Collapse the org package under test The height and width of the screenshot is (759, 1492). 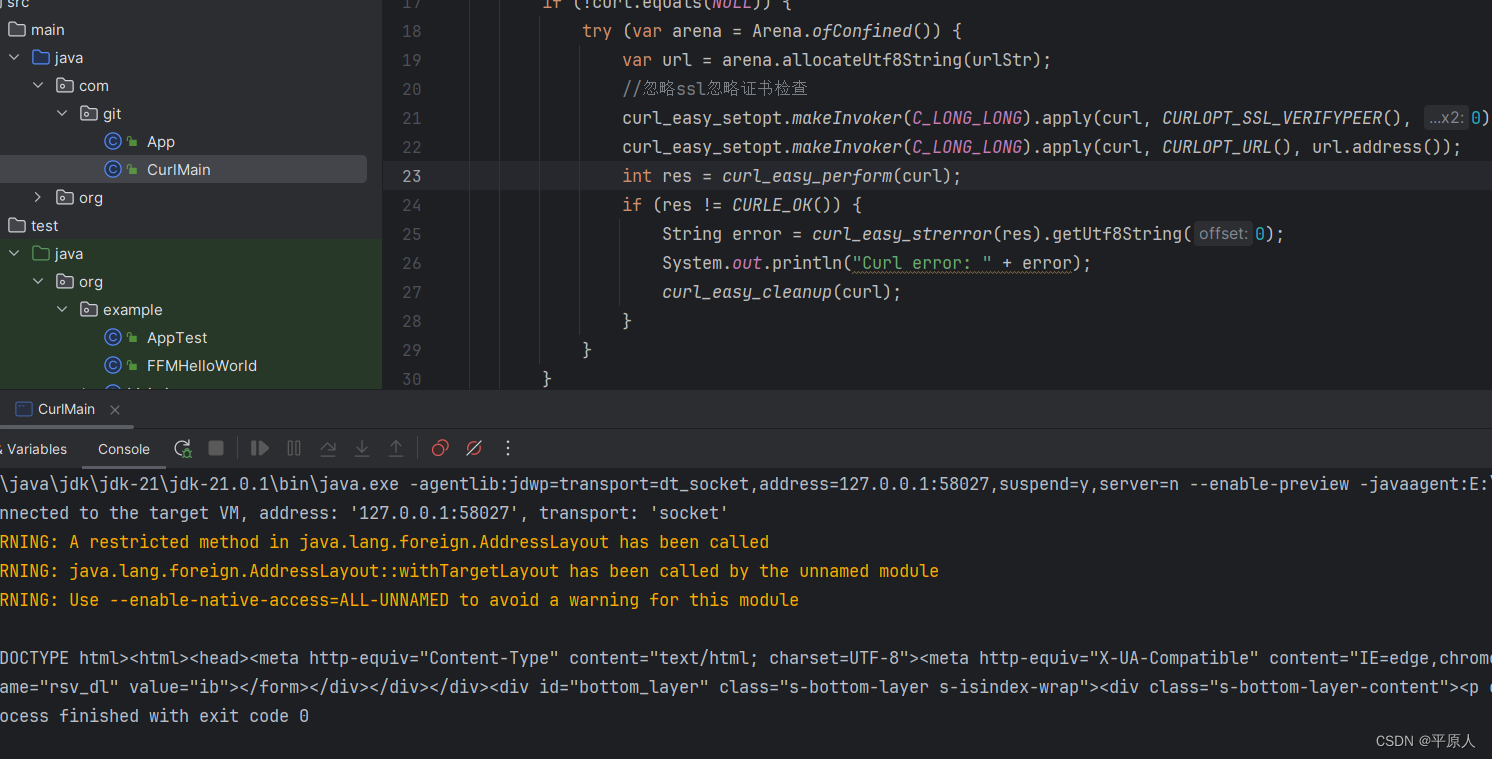tap(38, 282)
